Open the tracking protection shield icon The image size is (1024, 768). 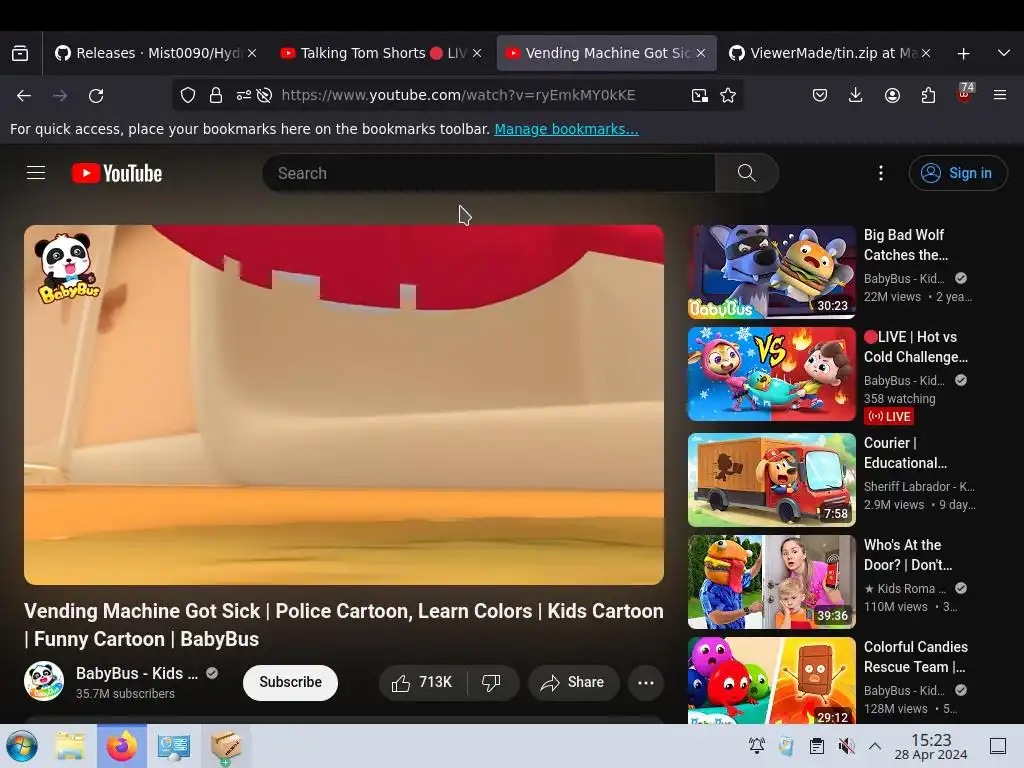pyautogui.click(x=188, y=95)
